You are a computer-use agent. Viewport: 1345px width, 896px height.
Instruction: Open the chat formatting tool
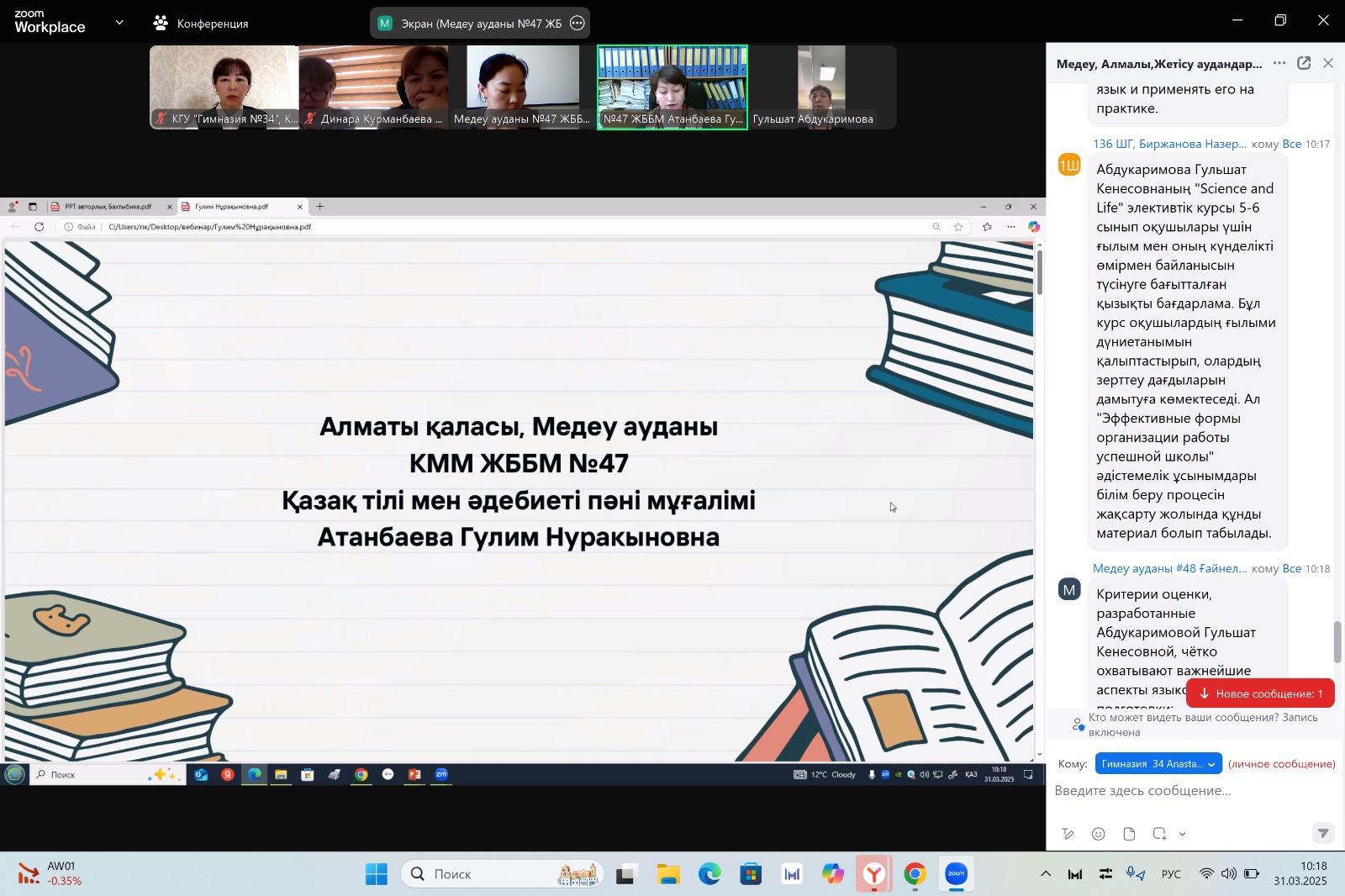pyautogui.click(x=1068, y=834)
